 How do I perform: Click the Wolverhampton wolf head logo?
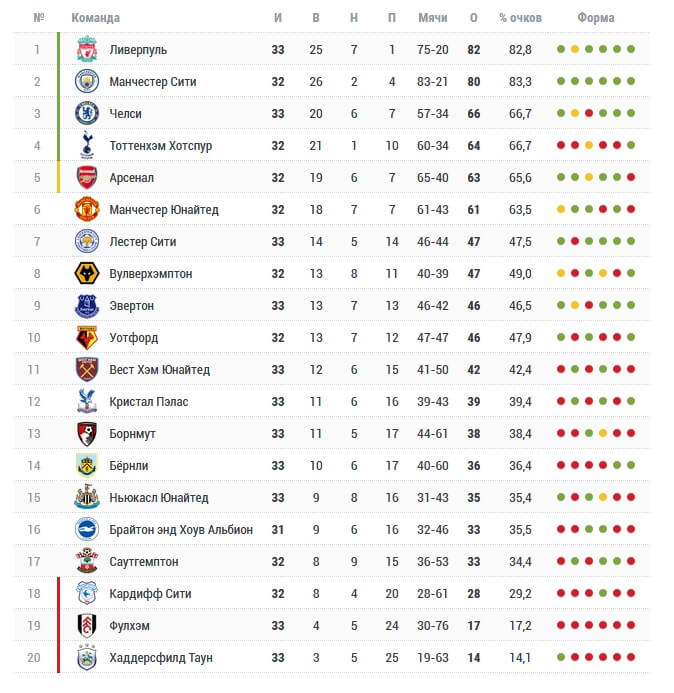(87, 274)
